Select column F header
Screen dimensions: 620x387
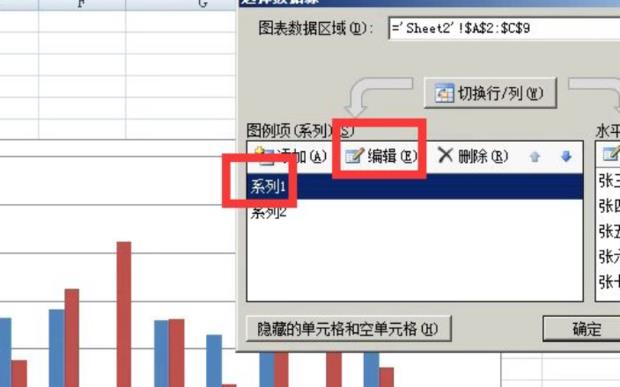[x=82, y=4]
